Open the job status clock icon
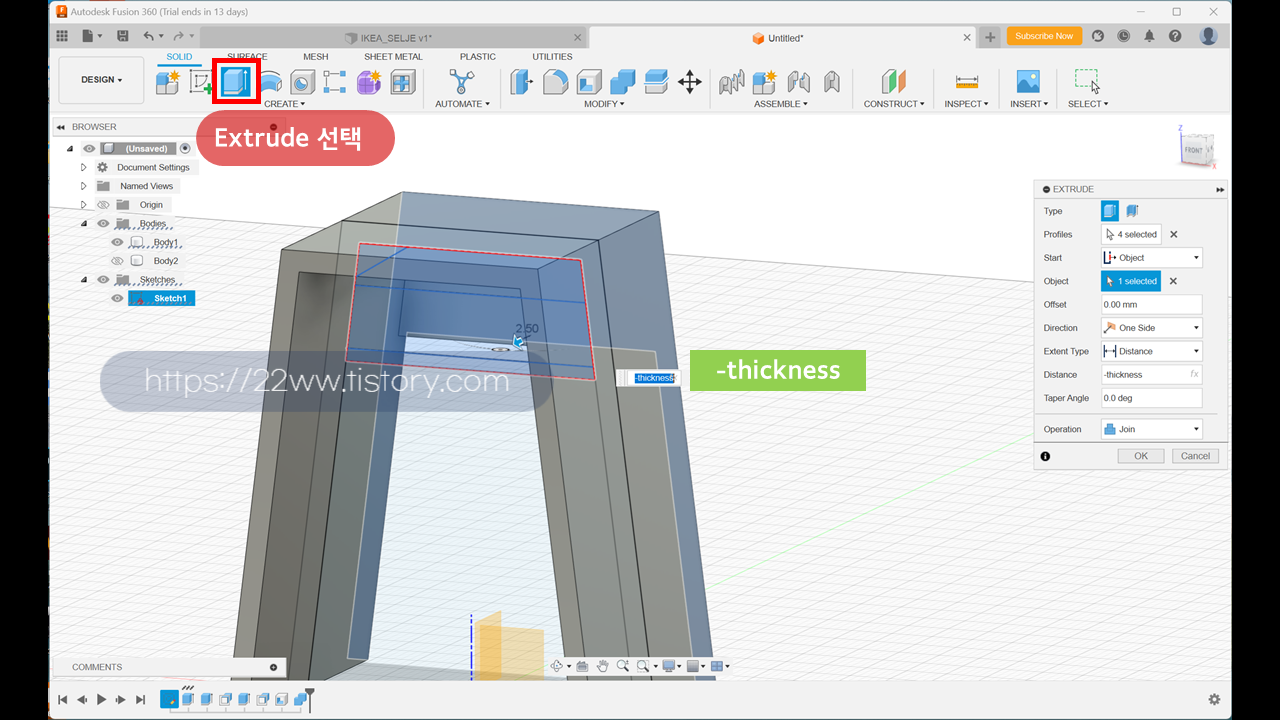Image resolution: width=1280 pixels, height=720 pixels. click(1123, 36)
